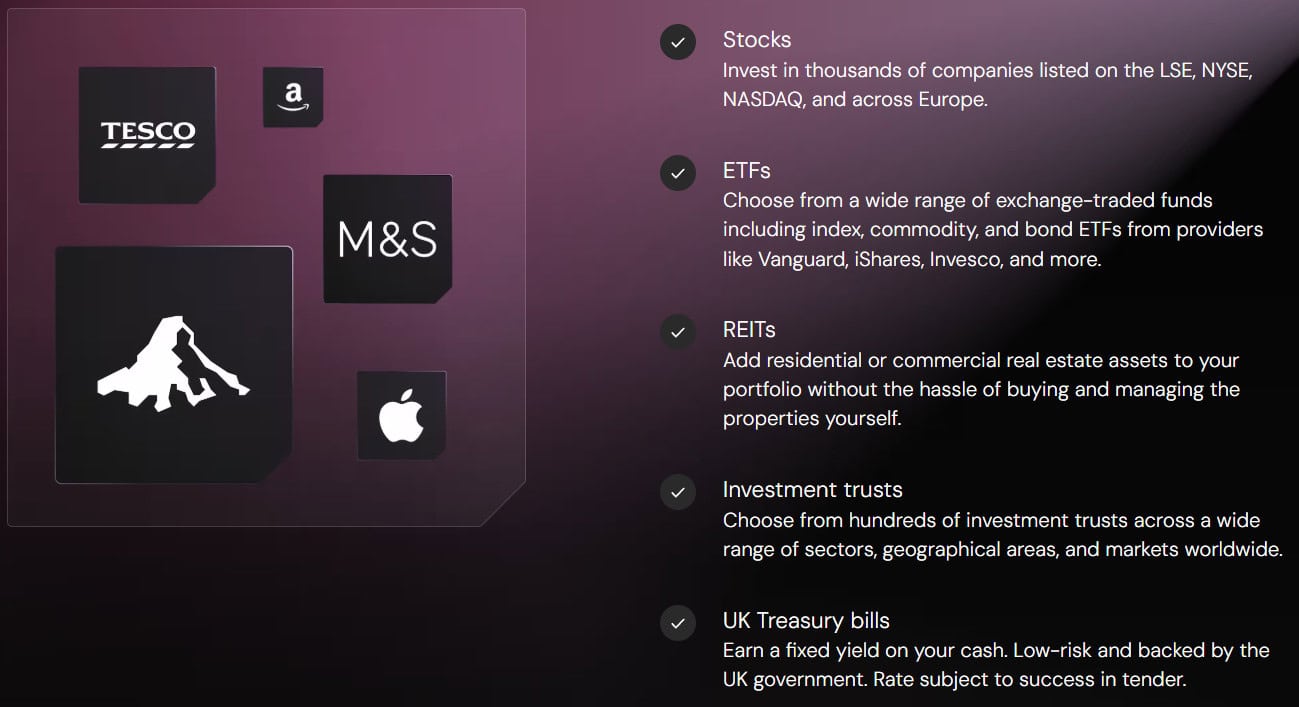The width and height of the screenshot is (1299, 707).
Task: Open the Investment trusts heading
Action: pos(812,490)
